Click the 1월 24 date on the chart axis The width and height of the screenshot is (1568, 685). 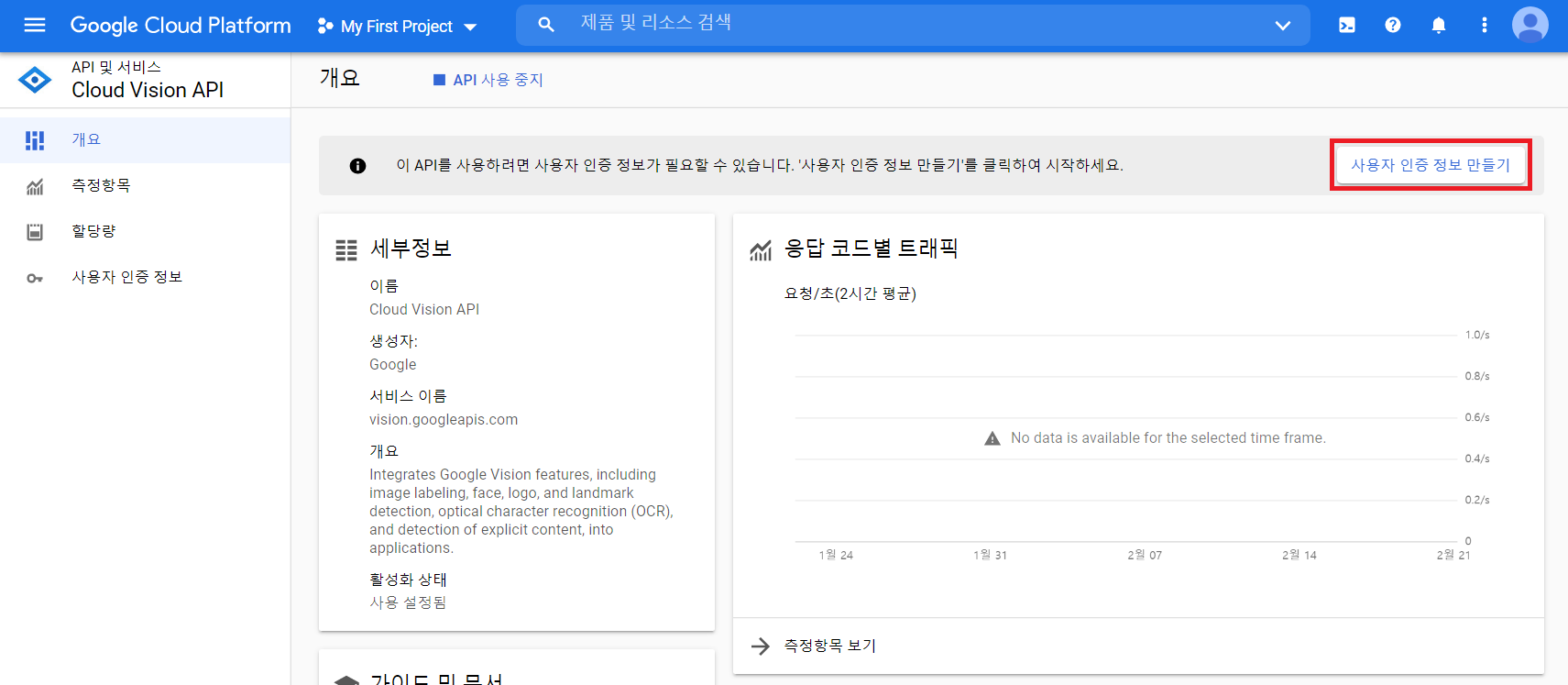pyautogui.click(x=836, y=555)
